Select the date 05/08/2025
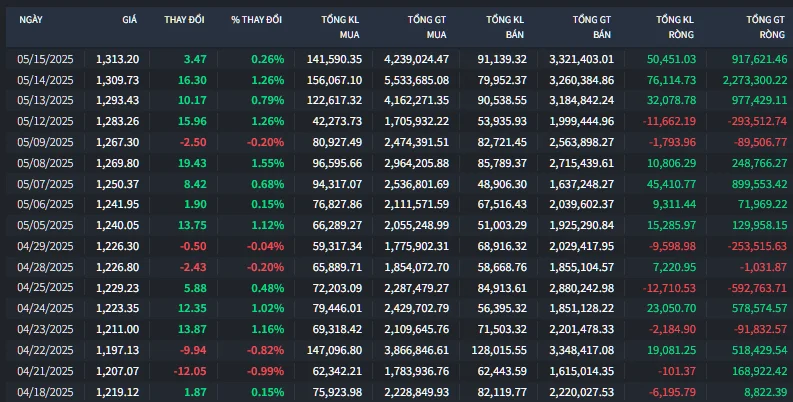Screen dimensions: 793x402 tap(45, 163)
